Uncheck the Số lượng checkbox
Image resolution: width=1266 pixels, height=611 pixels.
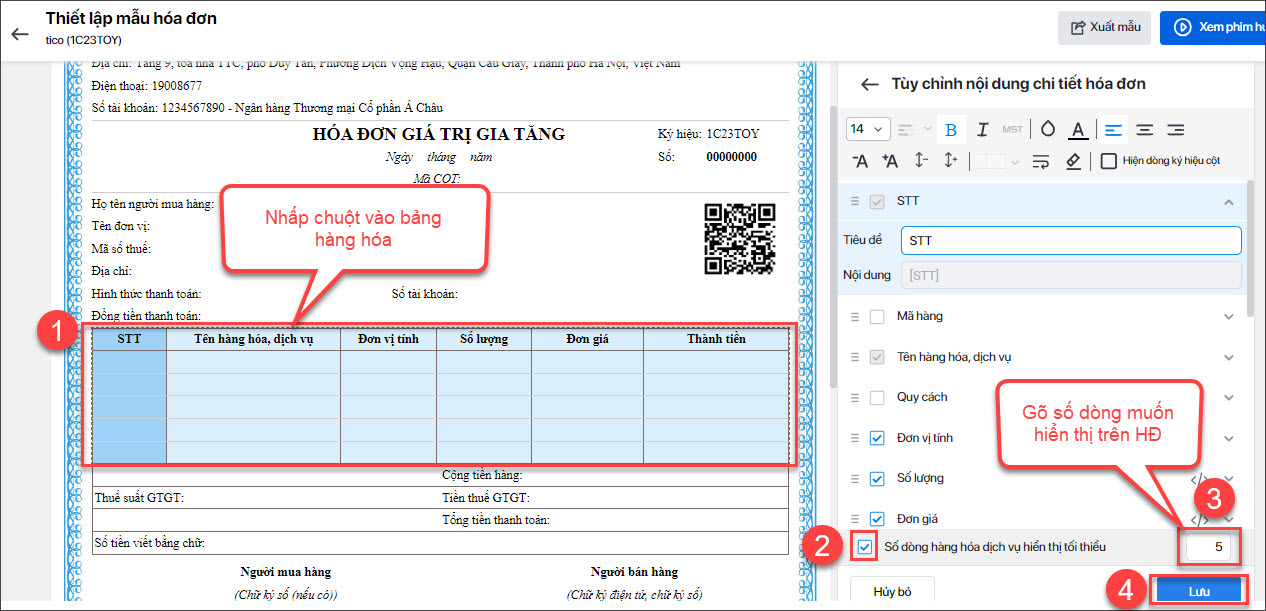click(877, 479)
